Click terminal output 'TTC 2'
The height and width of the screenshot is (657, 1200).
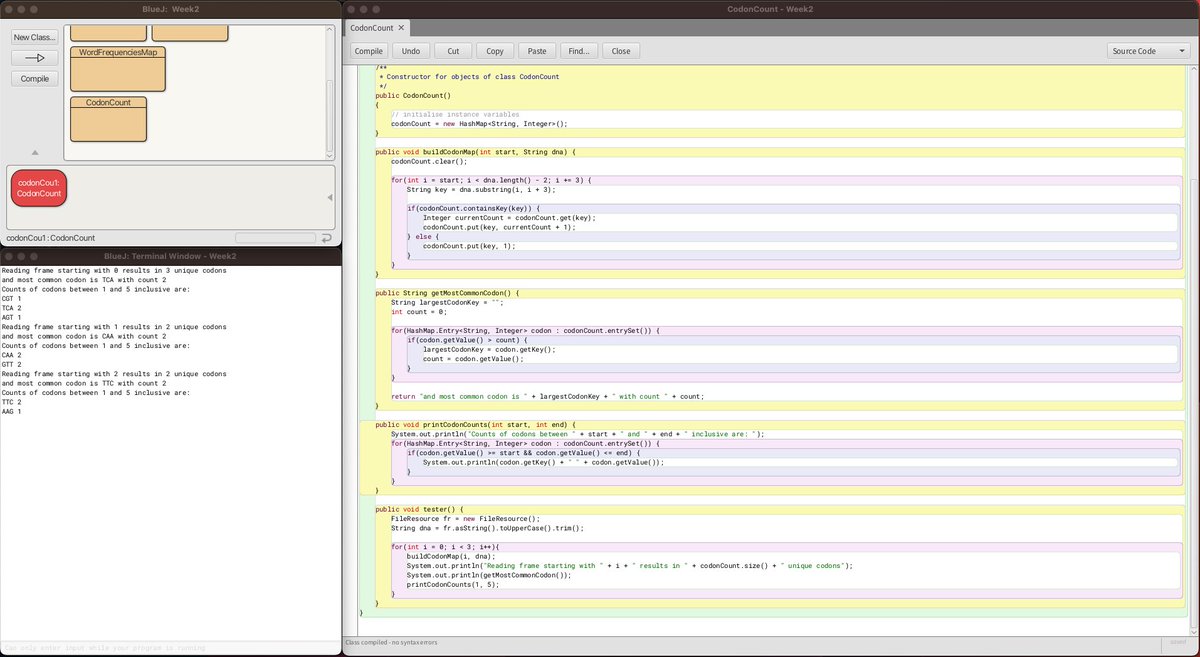12,402
